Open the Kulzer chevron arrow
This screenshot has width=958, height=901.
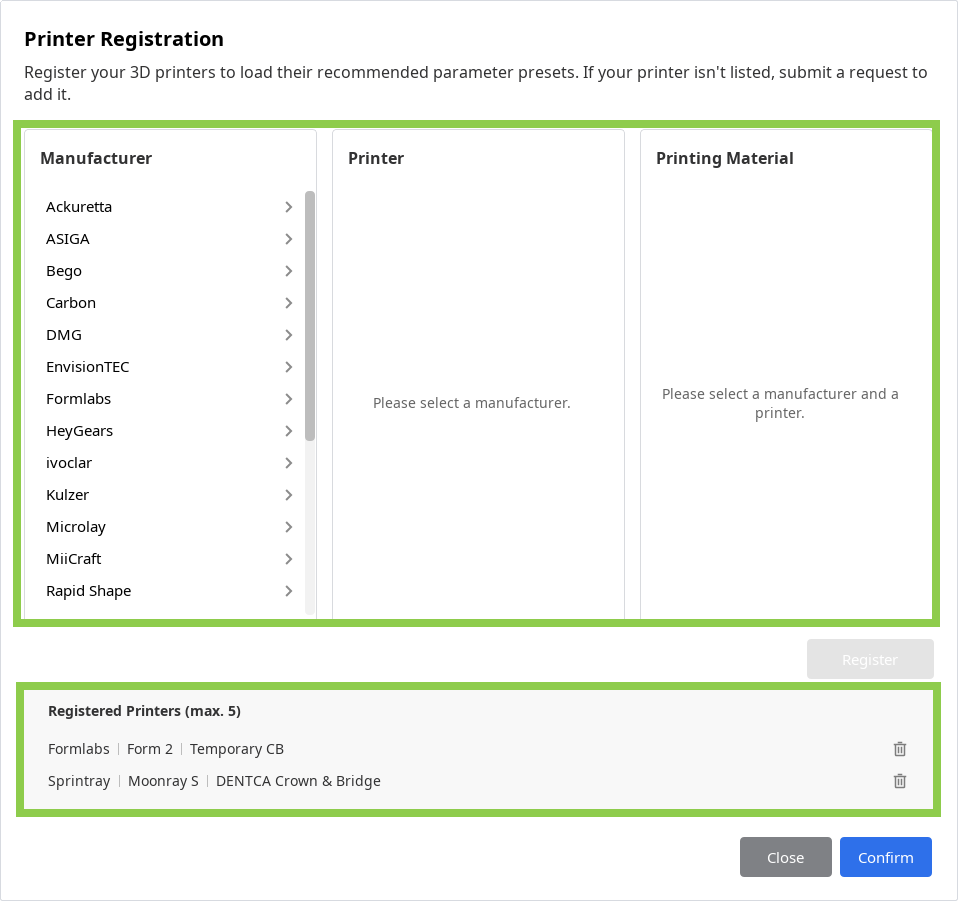coord(288,495)
